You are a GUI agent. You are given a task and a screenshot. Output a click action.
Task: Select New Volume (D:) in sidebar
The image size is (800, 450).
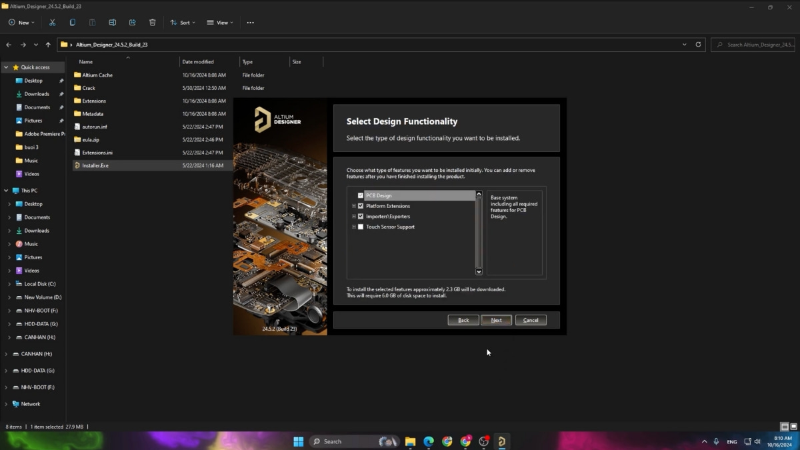(42, 297)
